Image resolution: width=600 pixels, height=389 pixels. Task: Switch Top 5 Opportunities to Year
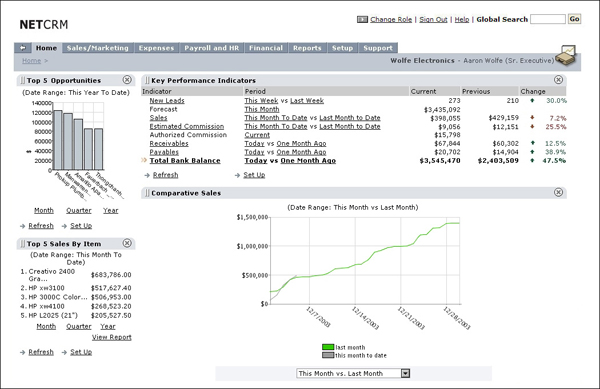tap(111, 210)
